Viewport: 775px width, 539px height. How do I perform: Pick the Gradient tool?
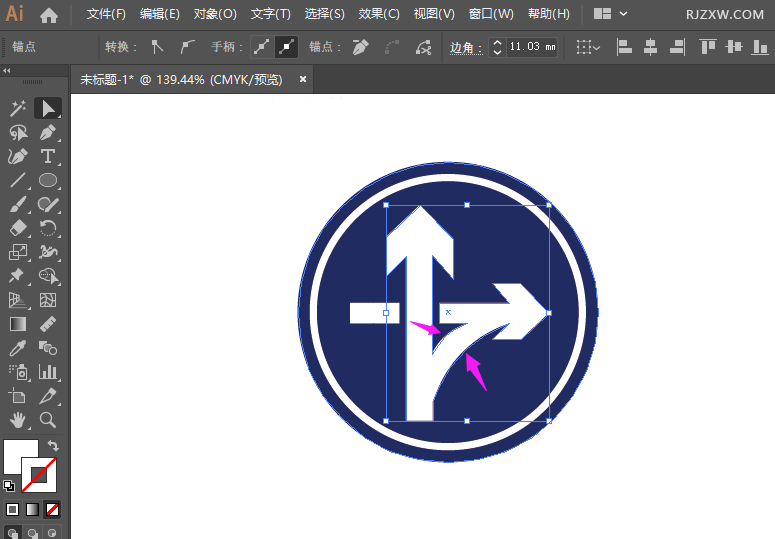[x=17, y=324]
